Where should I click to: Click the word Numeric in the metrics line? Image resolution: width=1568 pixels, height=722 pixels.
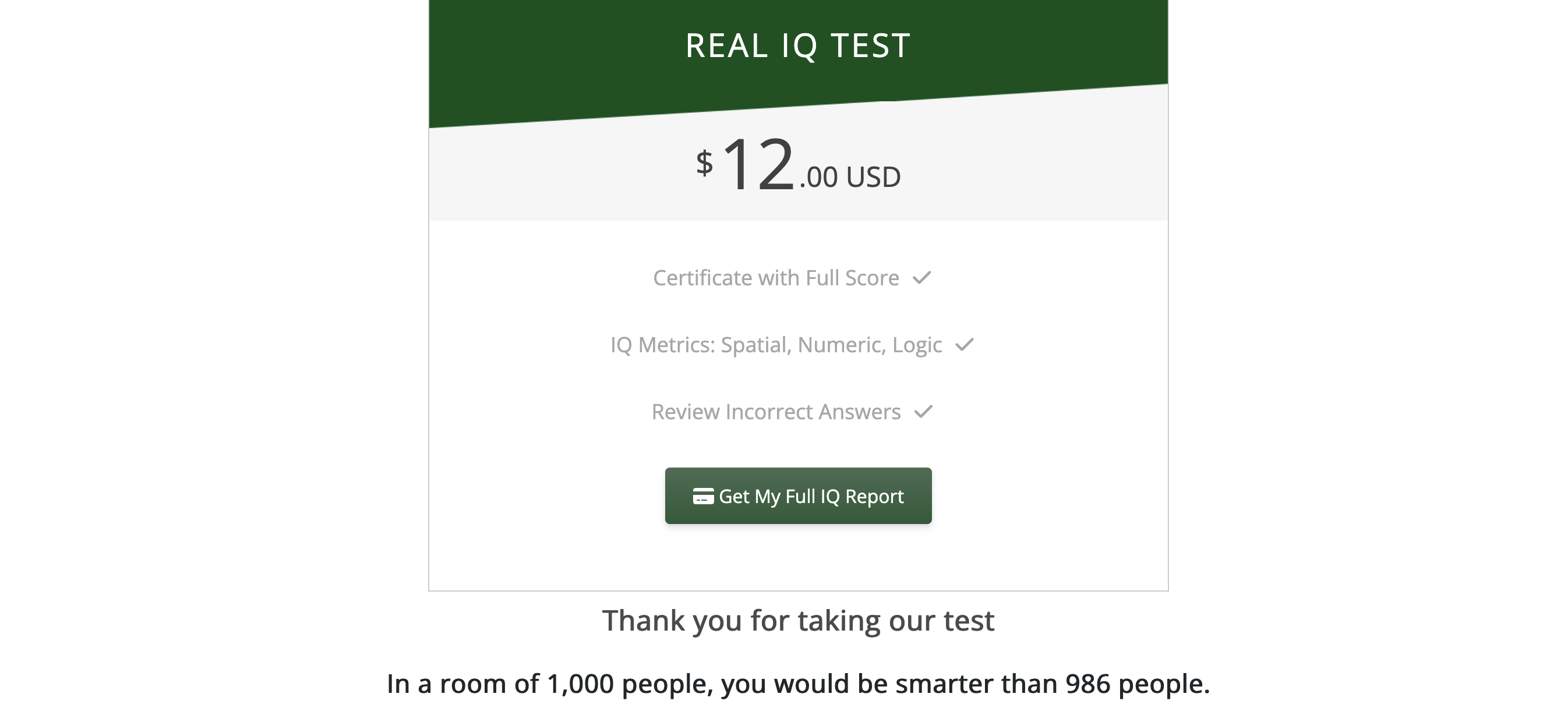point(842,345)
